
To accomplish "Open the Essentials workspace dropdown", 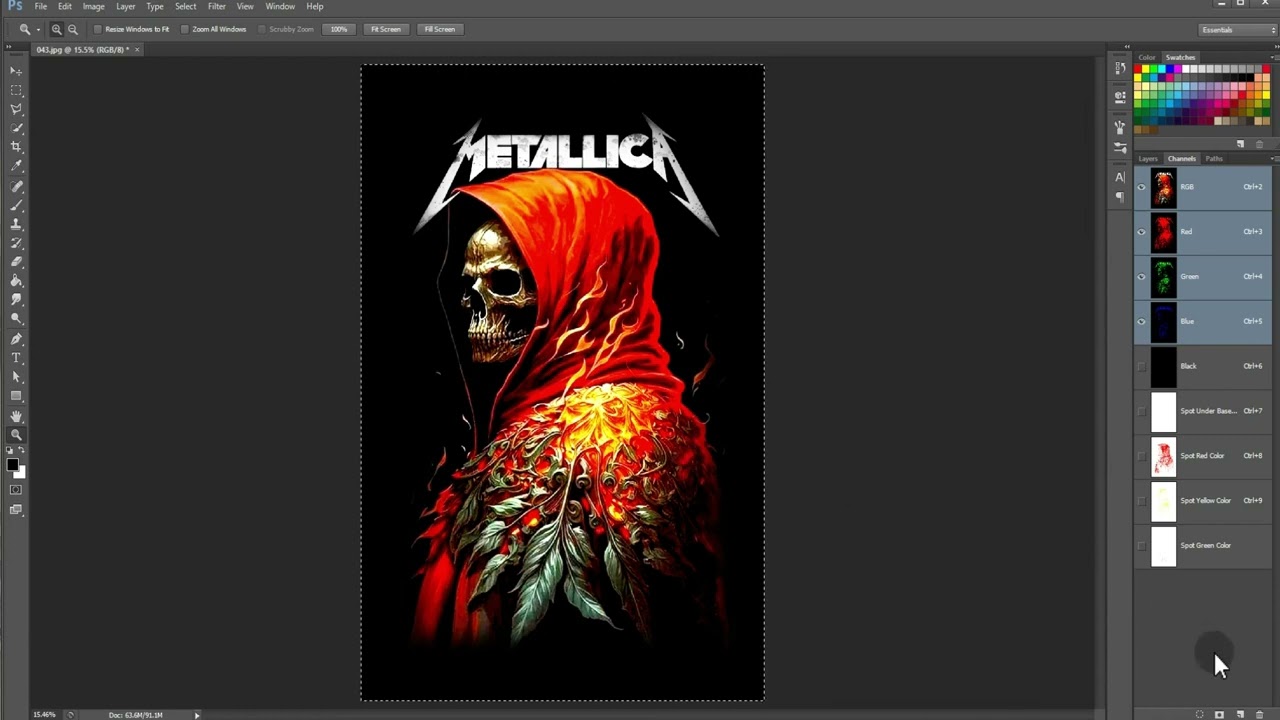I will (x=1237, y=30).
